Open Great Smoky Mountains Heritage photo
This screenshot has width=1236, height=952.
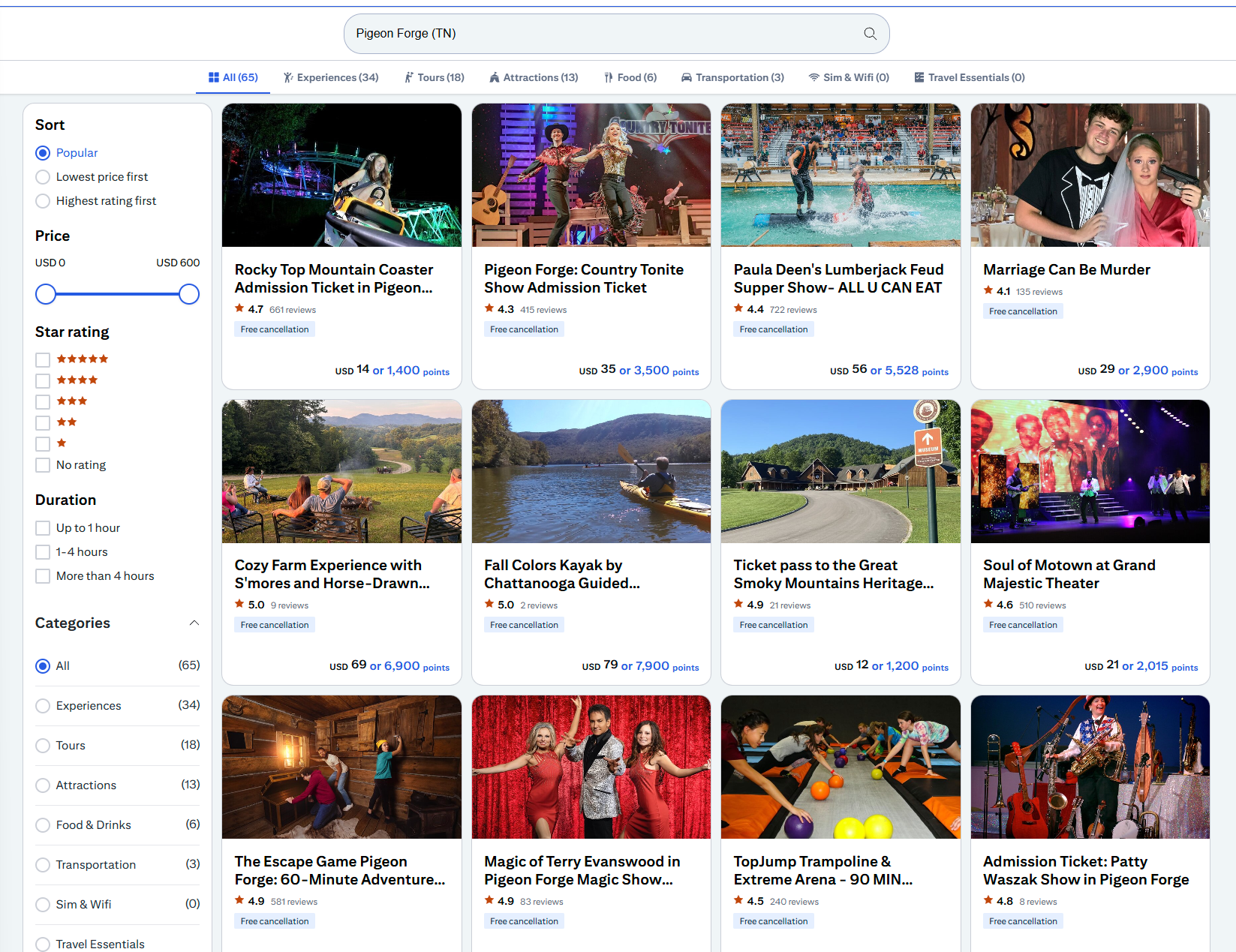coord(841,471)
